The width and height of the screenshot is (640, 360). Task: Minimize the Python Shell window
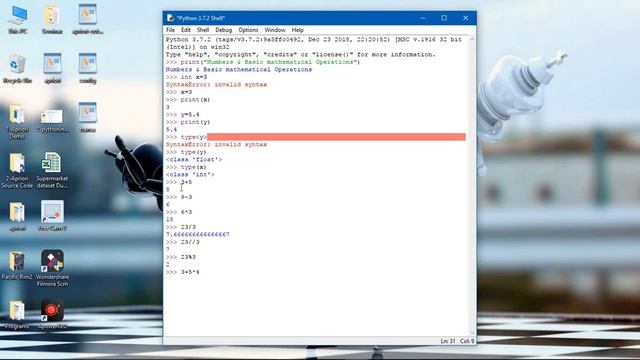click(x=423, y=18)
